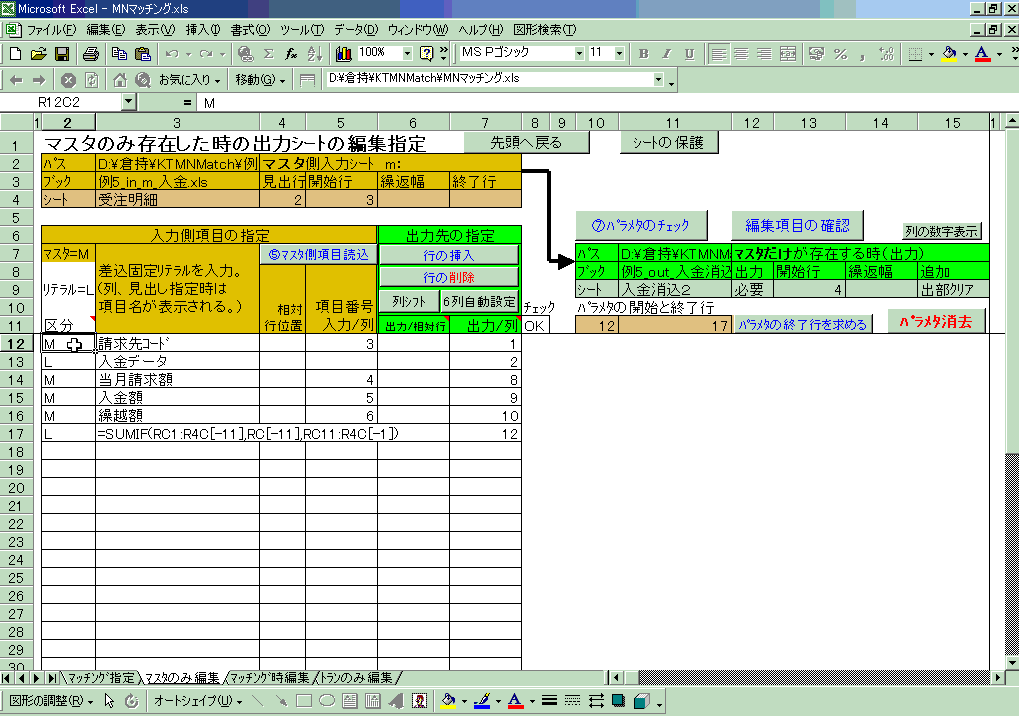Click the web toolbar Home icon
The image size is (1019, 717).
point(119,79)
